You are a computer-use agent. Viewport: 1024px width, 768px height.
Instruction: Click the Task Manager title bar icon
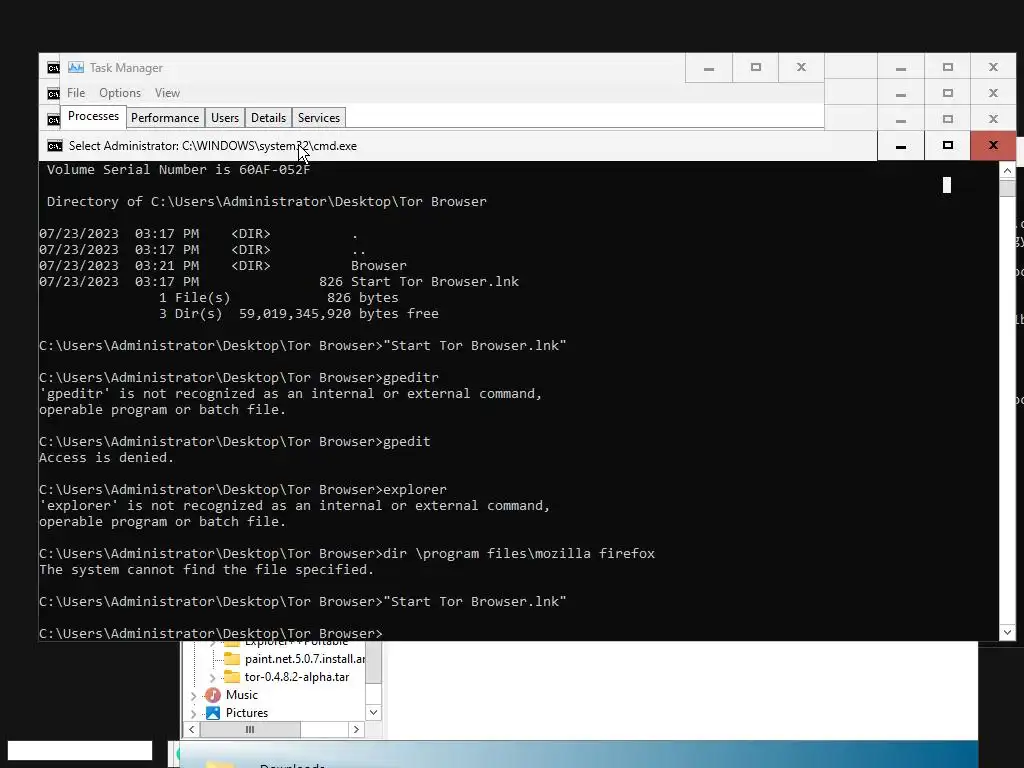tap(76, 67)
